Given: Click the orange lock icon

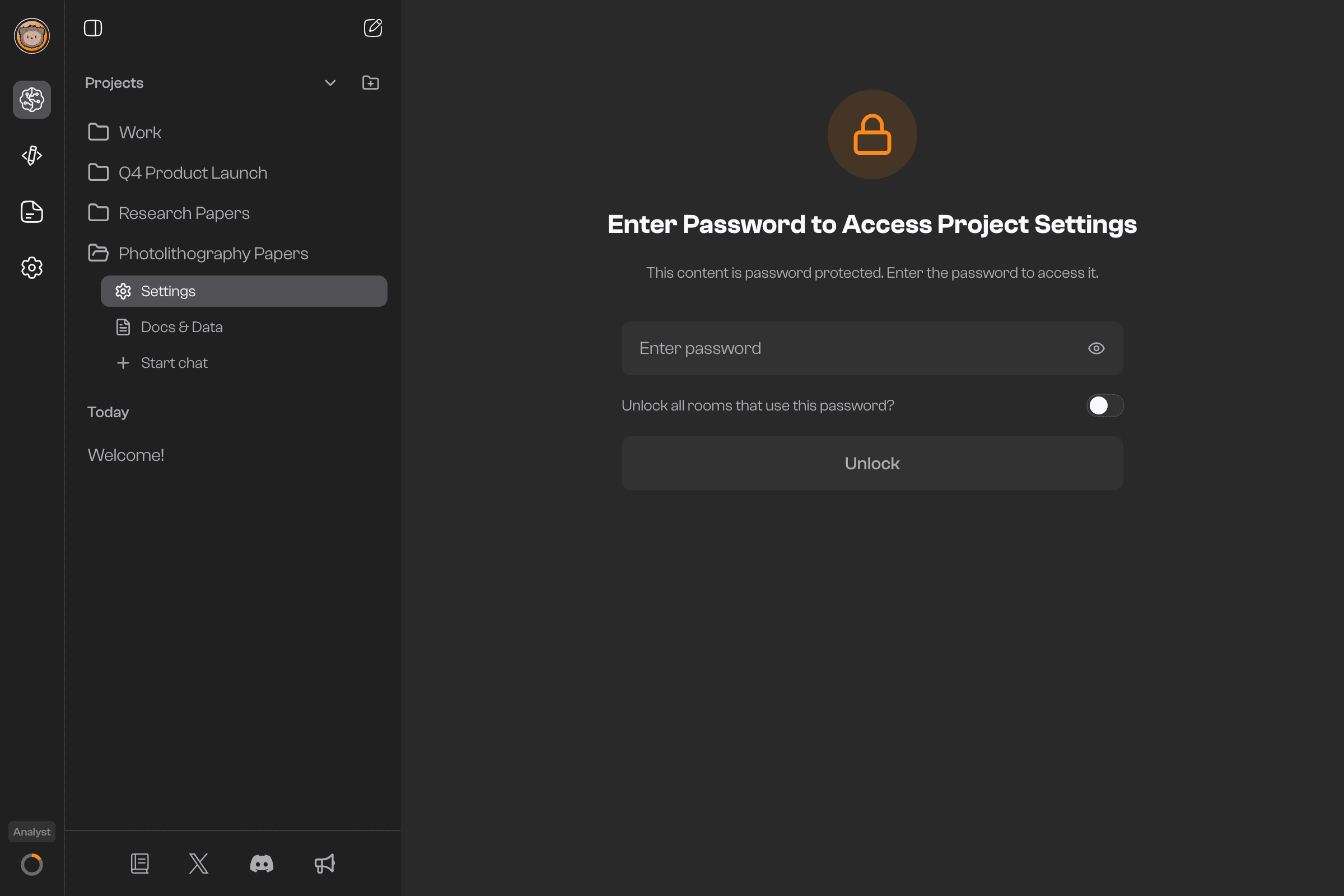Looking at the screenshot, I should click(x=872, y=134).
